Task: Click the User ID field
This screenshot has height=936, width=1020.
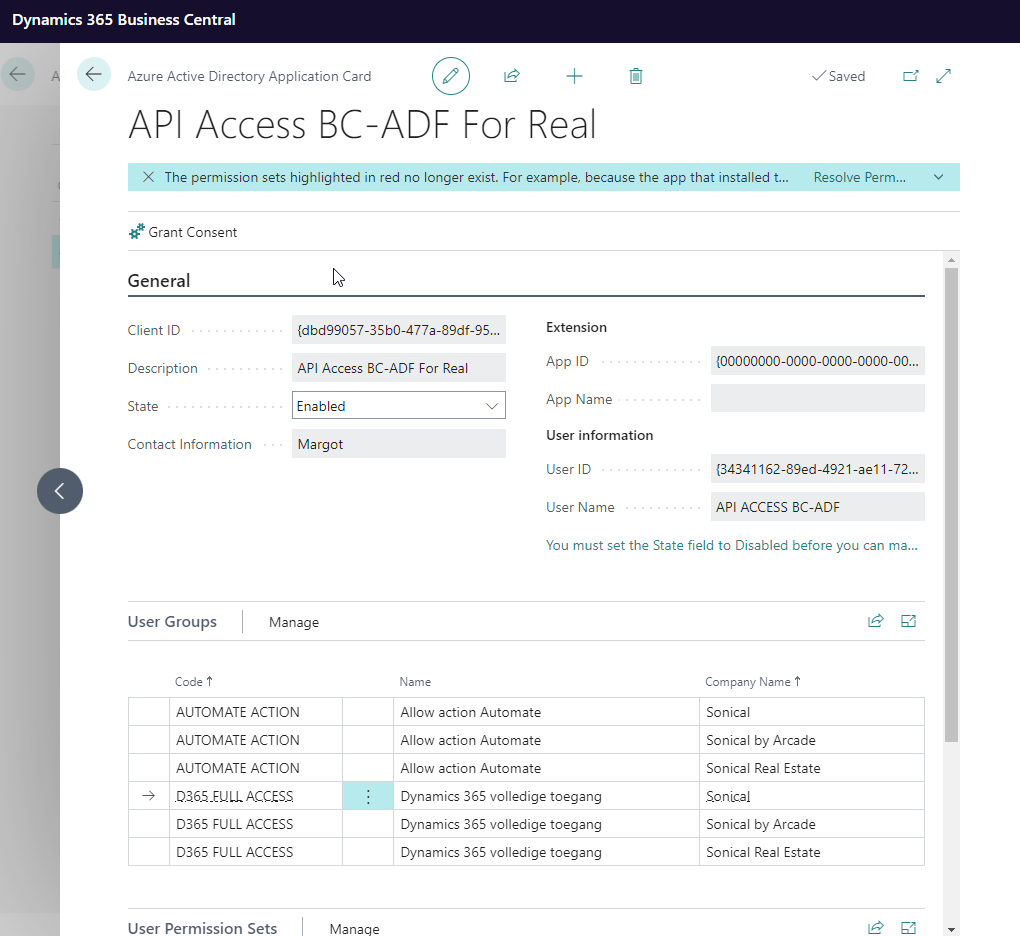Action: coord(817,469)
